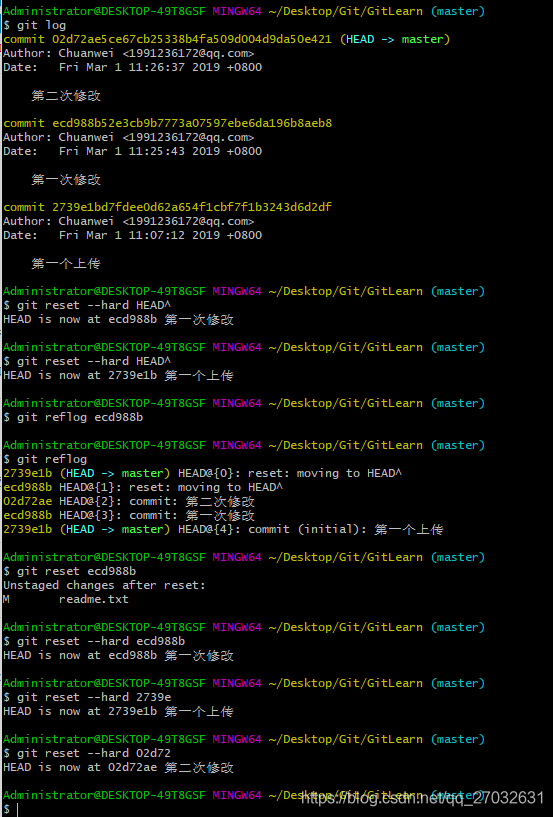Click reflog entry 'HEAD@{3}: commit: 第一次修改'
This screenshot has width=553, height=817.
156,515
